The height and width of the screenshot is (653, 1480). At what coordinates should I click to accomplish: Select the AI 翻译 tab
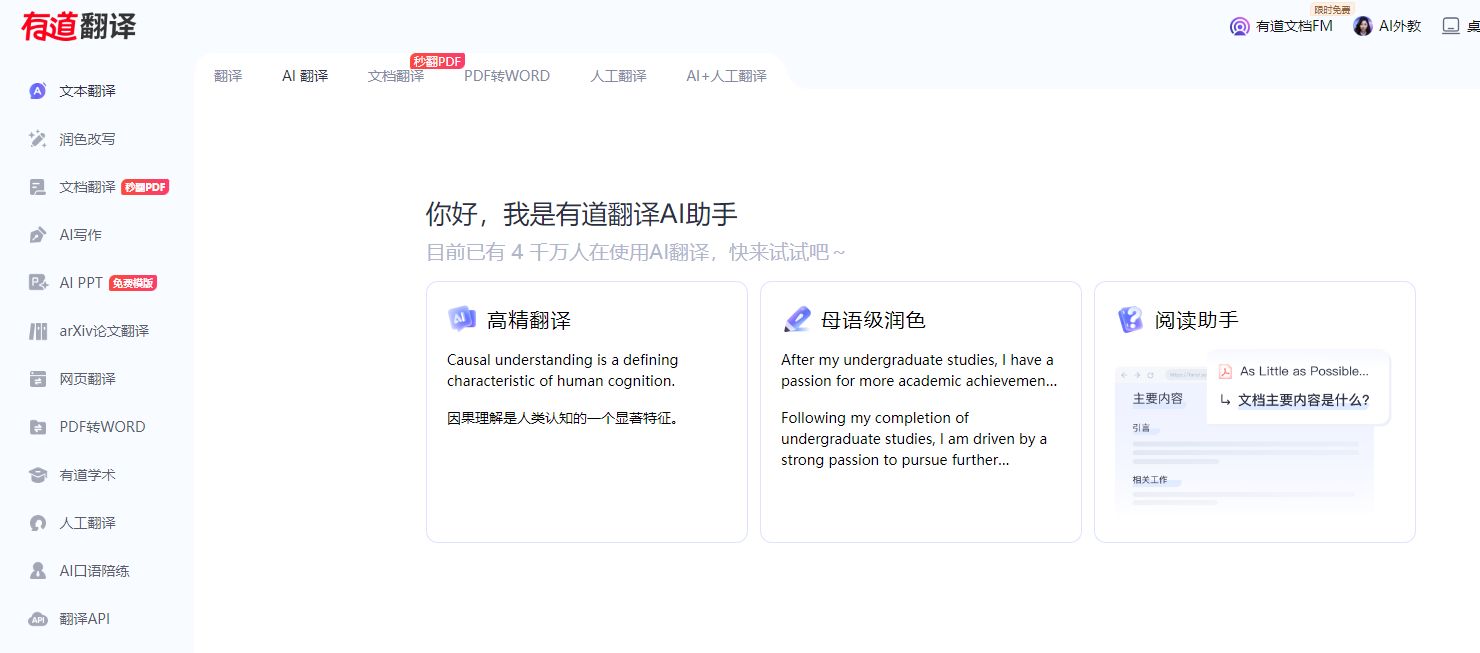[305, 76]
